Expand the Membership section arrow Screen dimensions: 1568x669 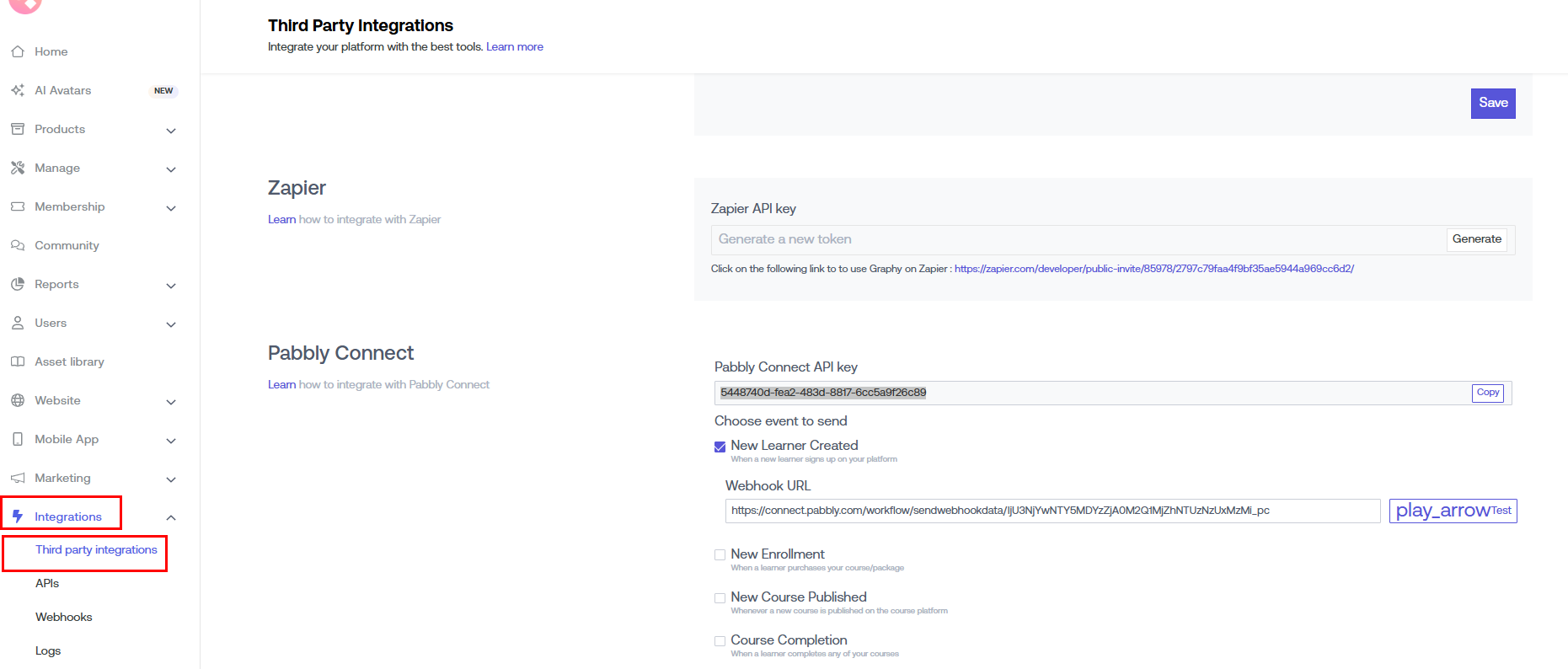click(171, 208)
